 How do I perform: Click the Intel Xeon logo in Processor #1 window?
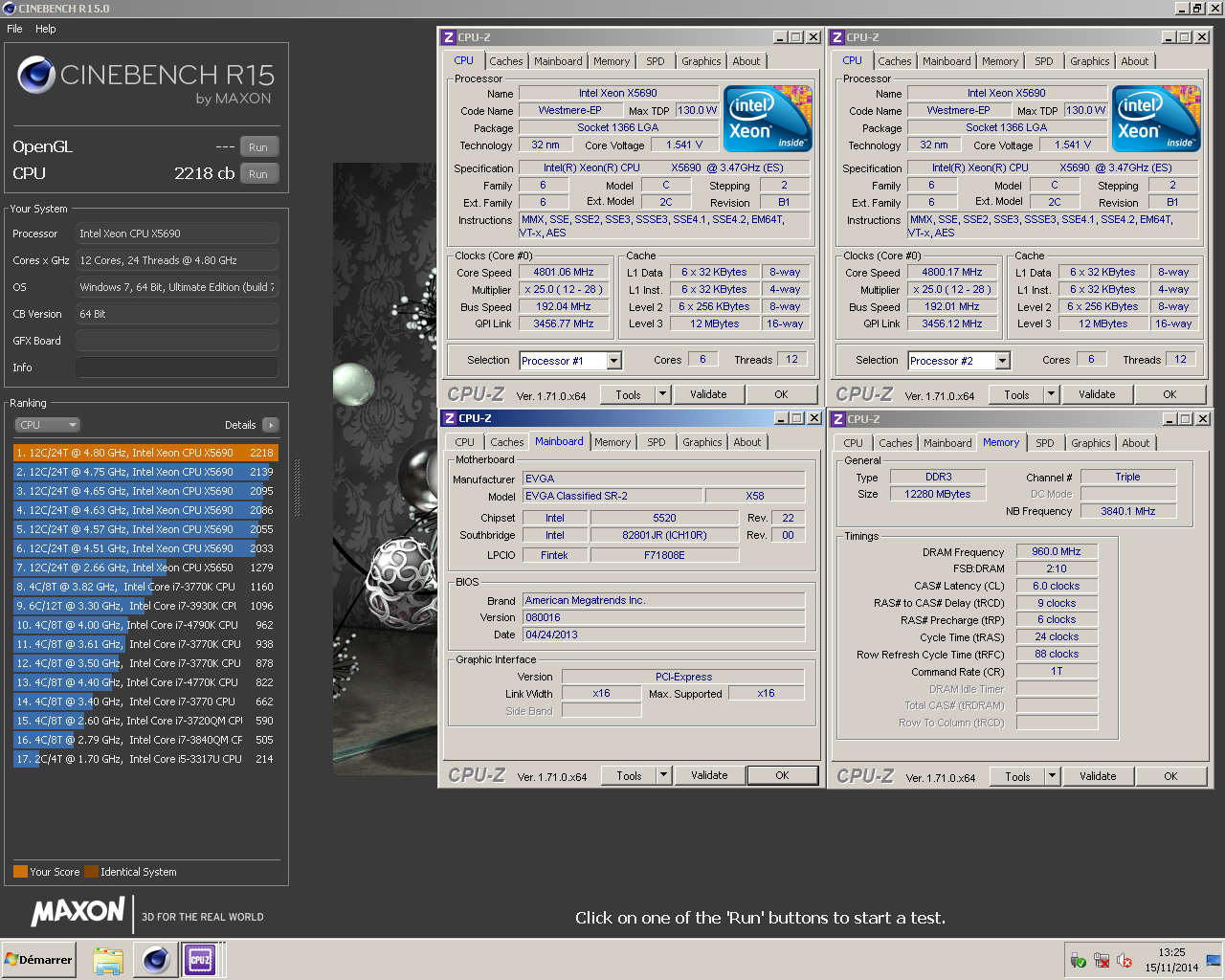(768, 118)
